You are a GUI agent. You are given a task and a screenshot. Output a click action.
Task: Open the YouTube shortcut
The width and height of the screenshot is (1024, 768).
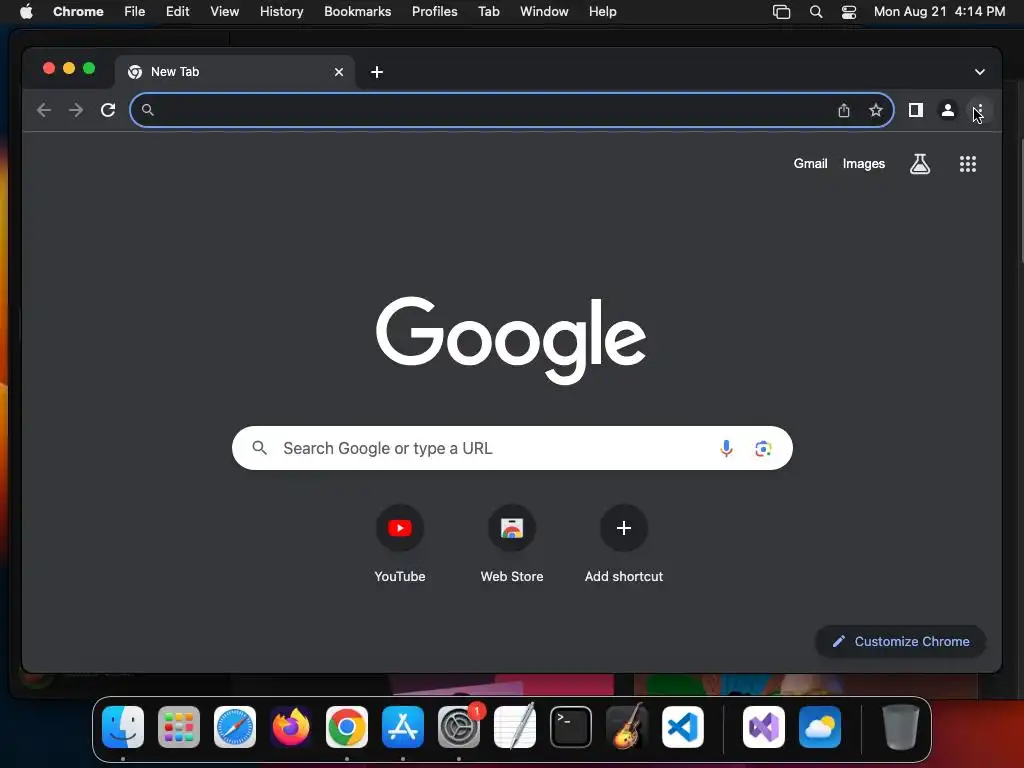pos(400,544)
